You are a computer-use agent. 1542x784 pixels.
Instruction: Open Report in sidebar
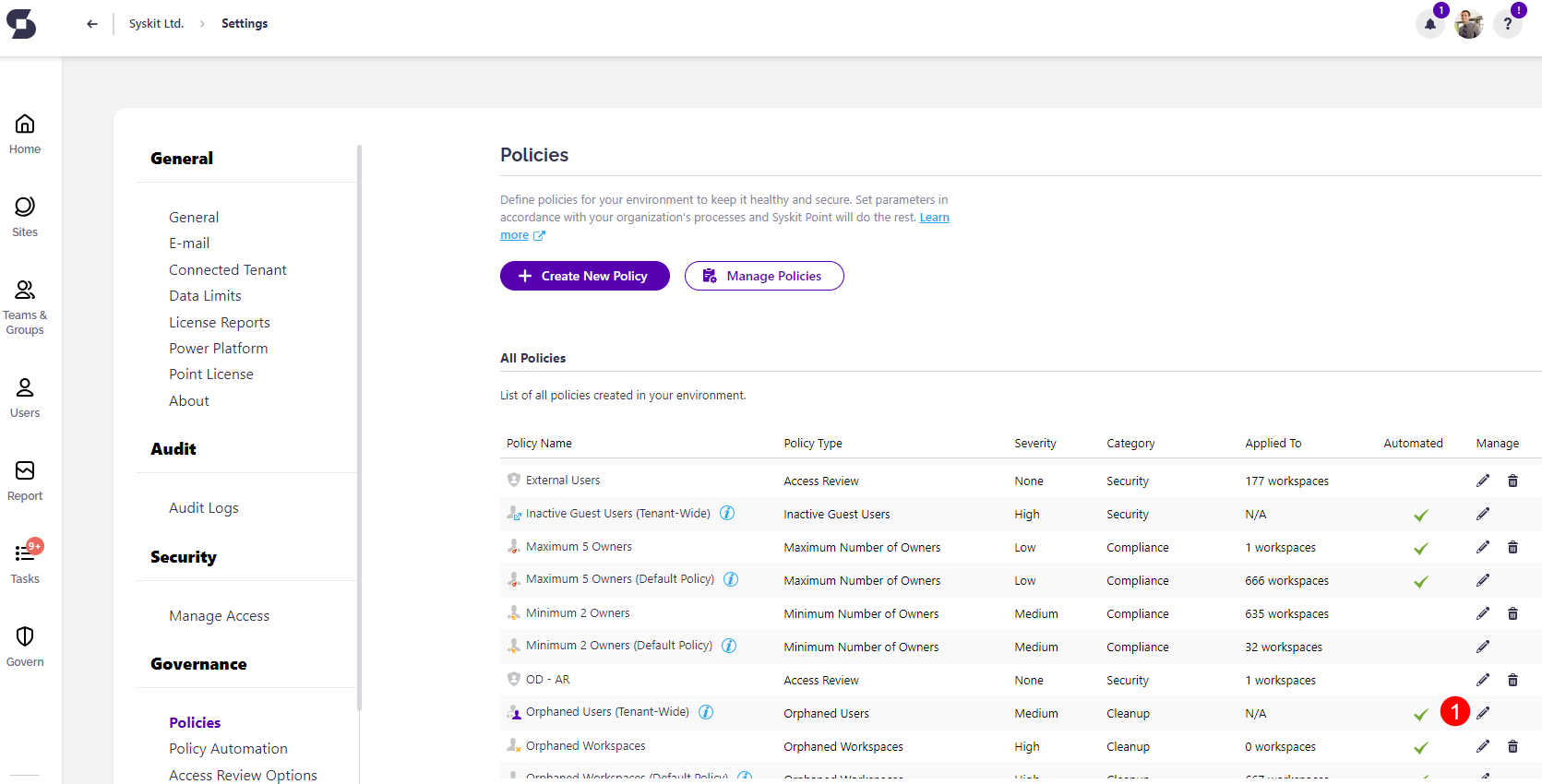tap(25, 481)
